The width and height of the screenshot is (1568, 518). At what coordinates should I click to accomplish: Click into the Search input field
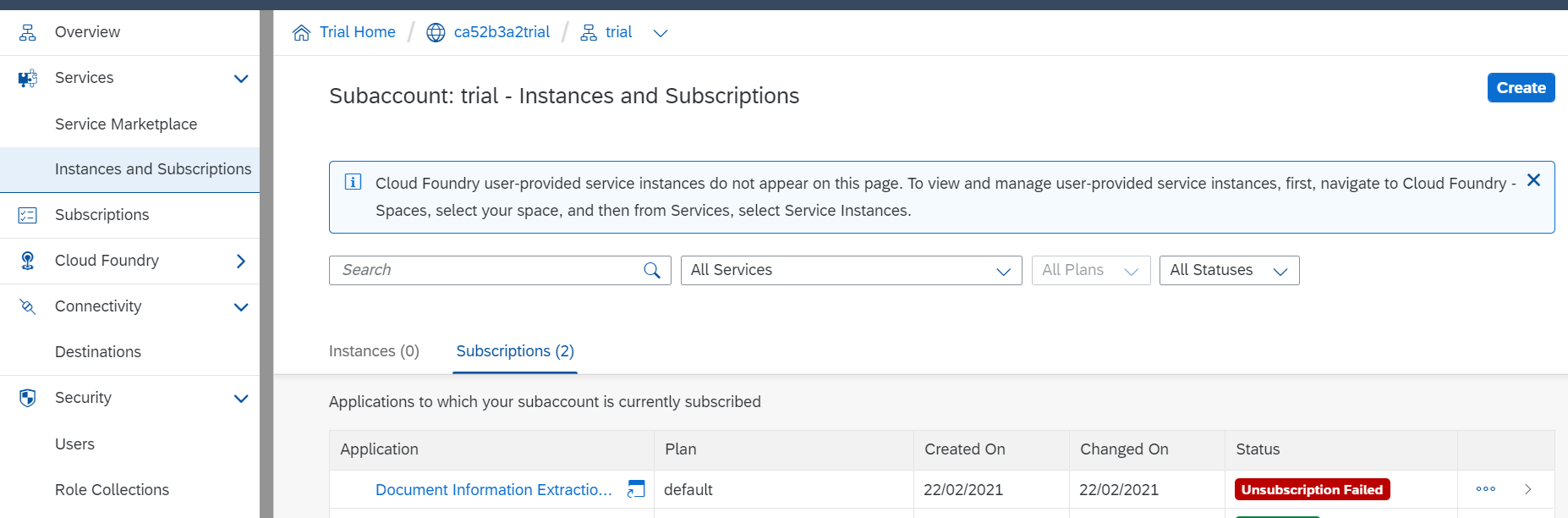pos(486,271)
